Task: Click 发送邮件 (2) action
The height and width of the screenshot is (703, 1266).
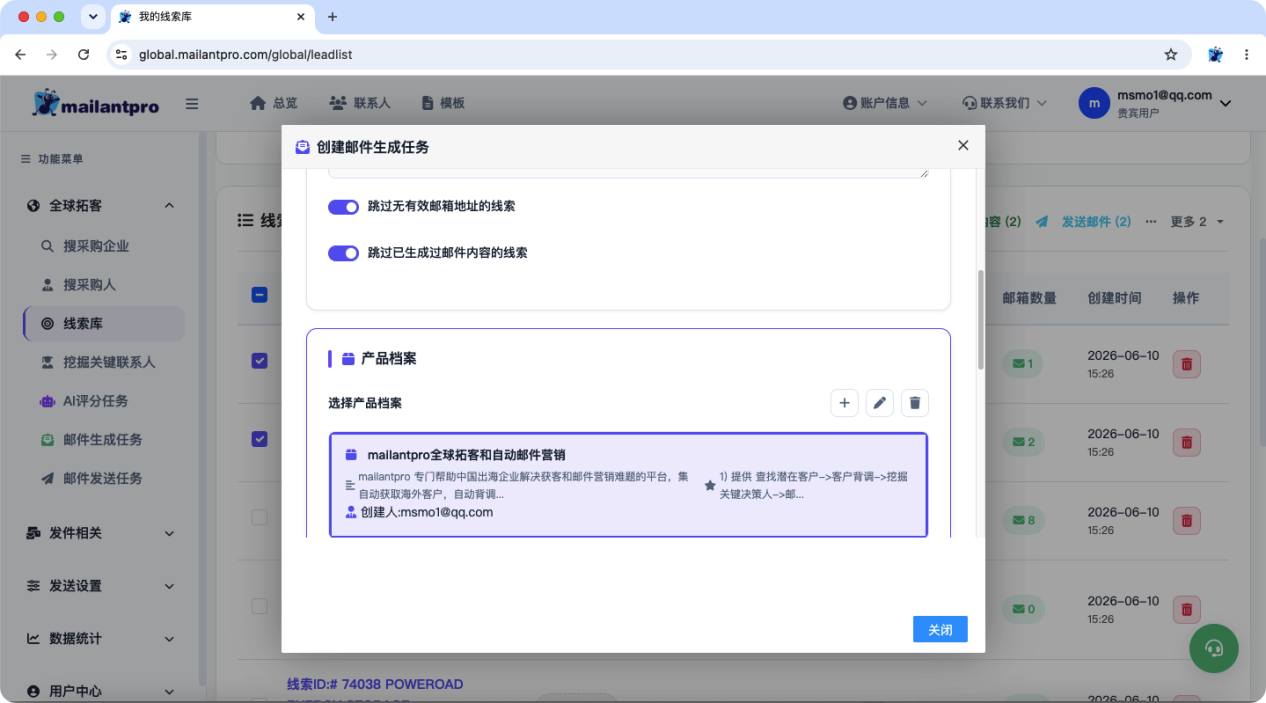Action: (1084, 222)
